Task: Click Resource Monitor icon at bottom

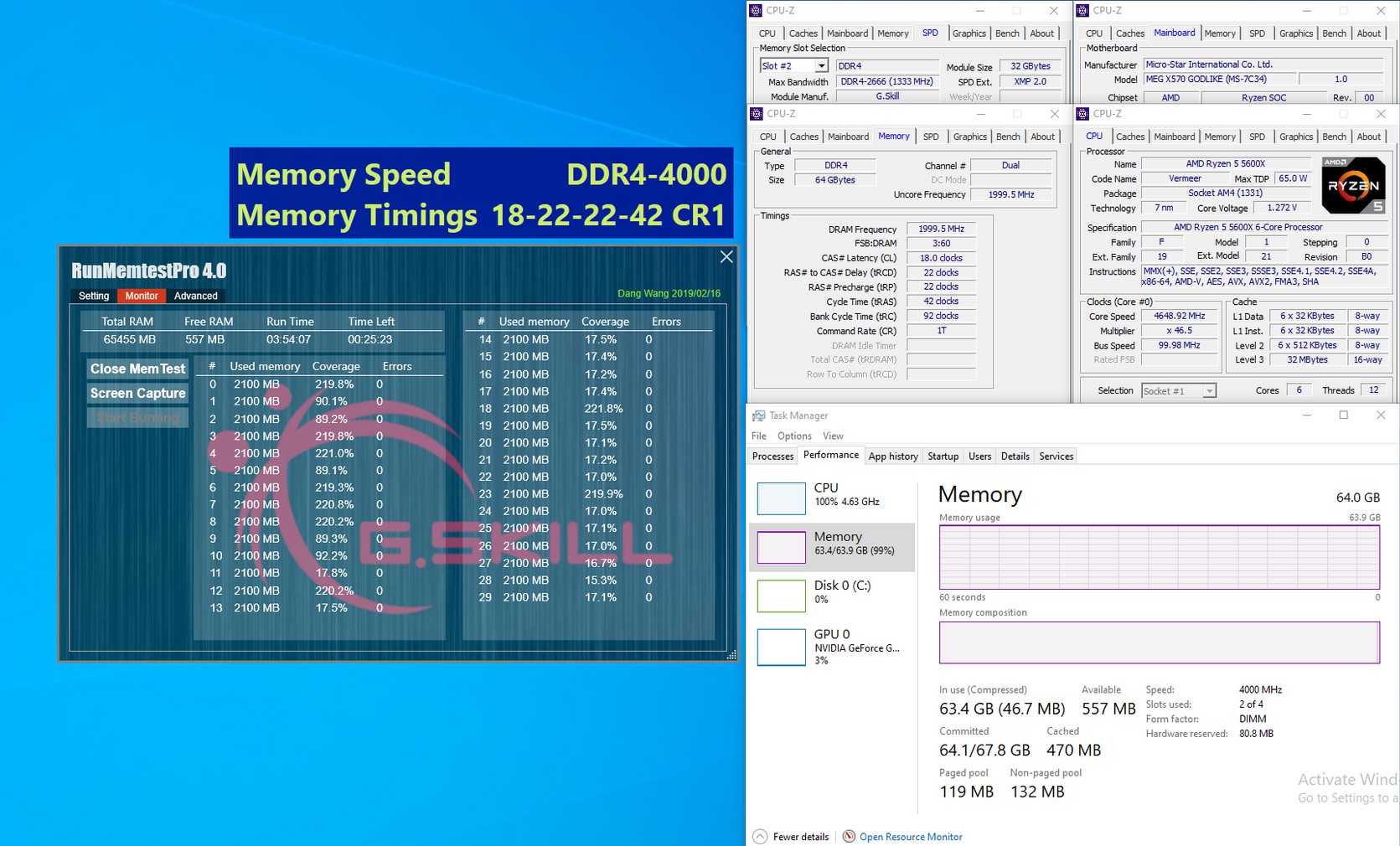Action: point(849,836)
